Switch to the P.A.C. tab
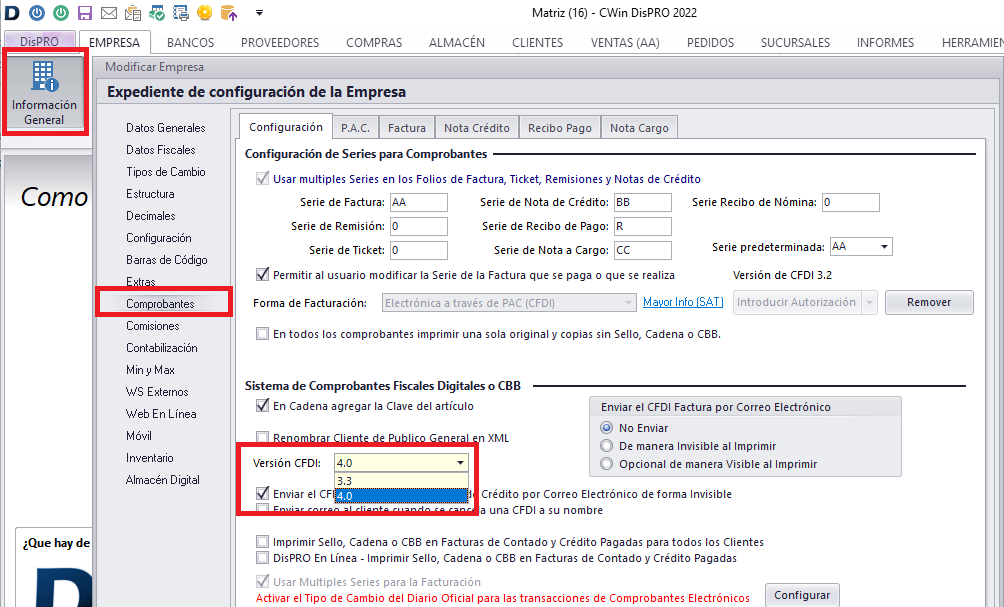Image resolution: width=1004 pixels, height=607 pixels. [355, 127]
